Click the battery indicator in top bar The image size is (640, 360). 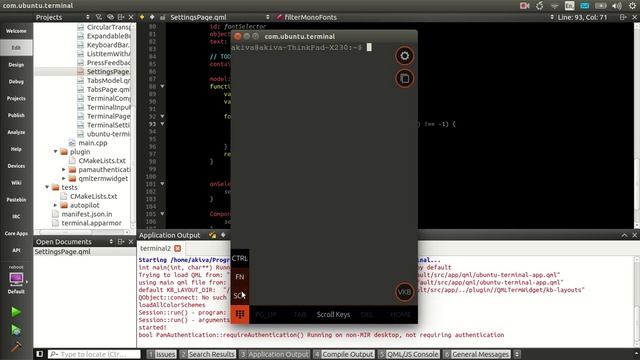(x=600, y=5)
